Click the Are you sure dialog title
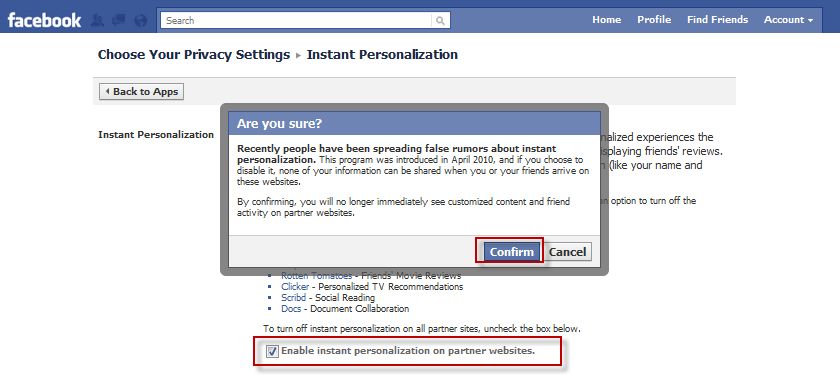The height and width of the screenshot is (376, 840). coord(279,124)
